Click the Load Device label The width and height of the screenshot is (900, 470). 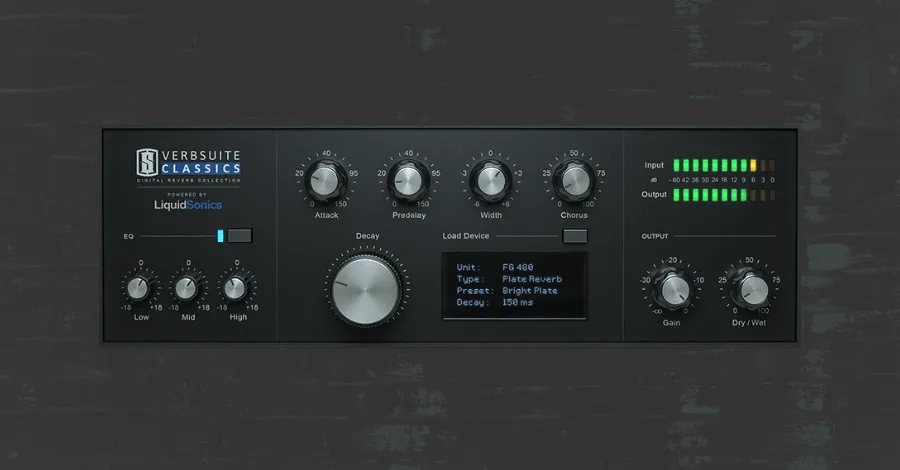click(465, 236)
